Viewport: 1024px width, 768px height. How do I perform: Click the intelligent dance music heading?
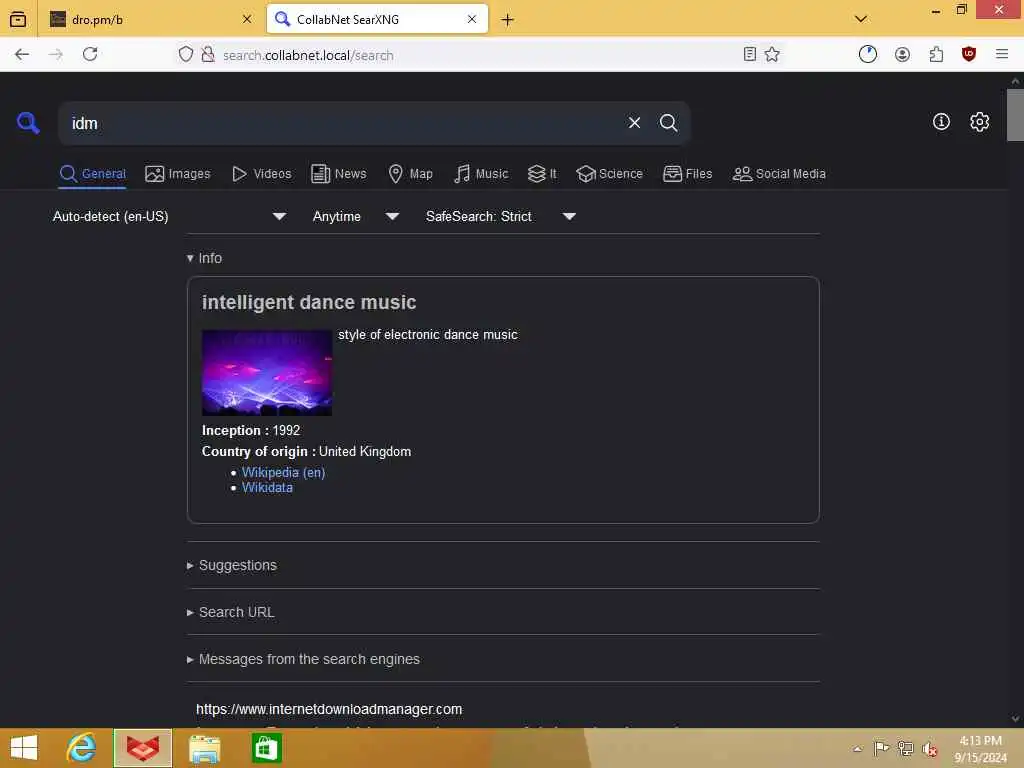(x=309, y=302)
